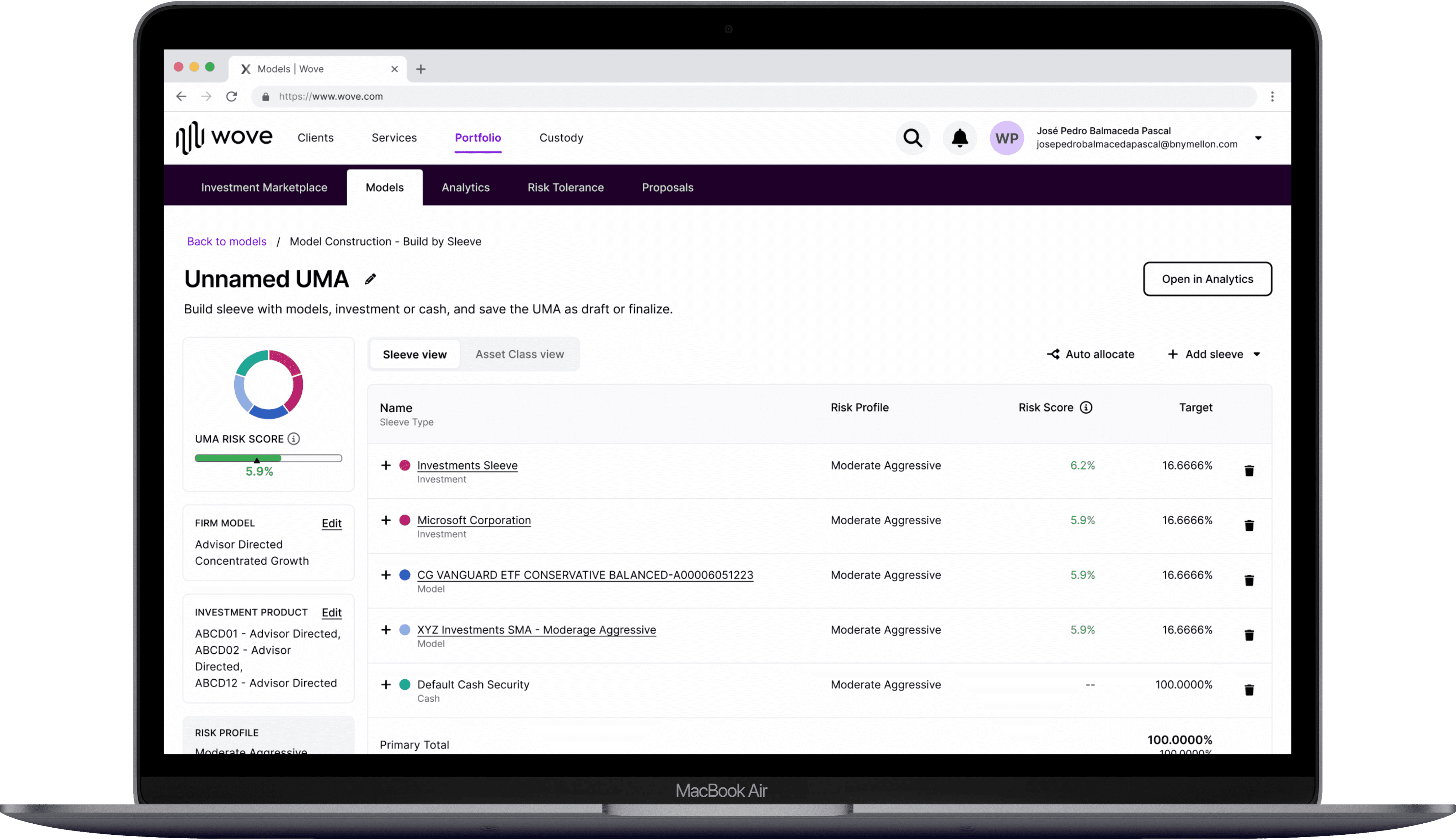This screenshot has width=1456, height=839.
Task: Click the UMA Risk Score info icon
Action: (294, 439)
